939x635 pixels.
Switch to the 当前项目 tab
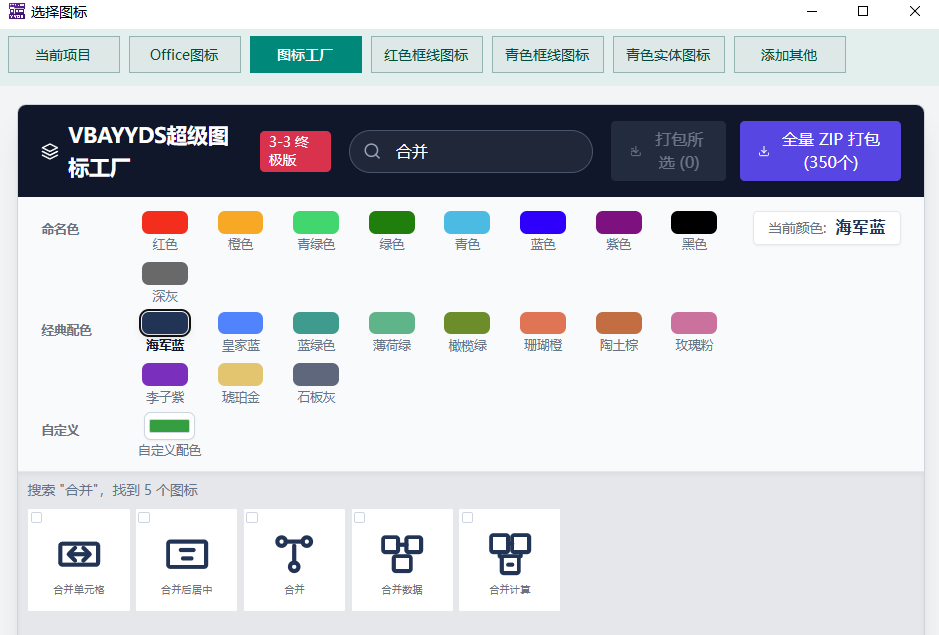[x=64, y=55]
